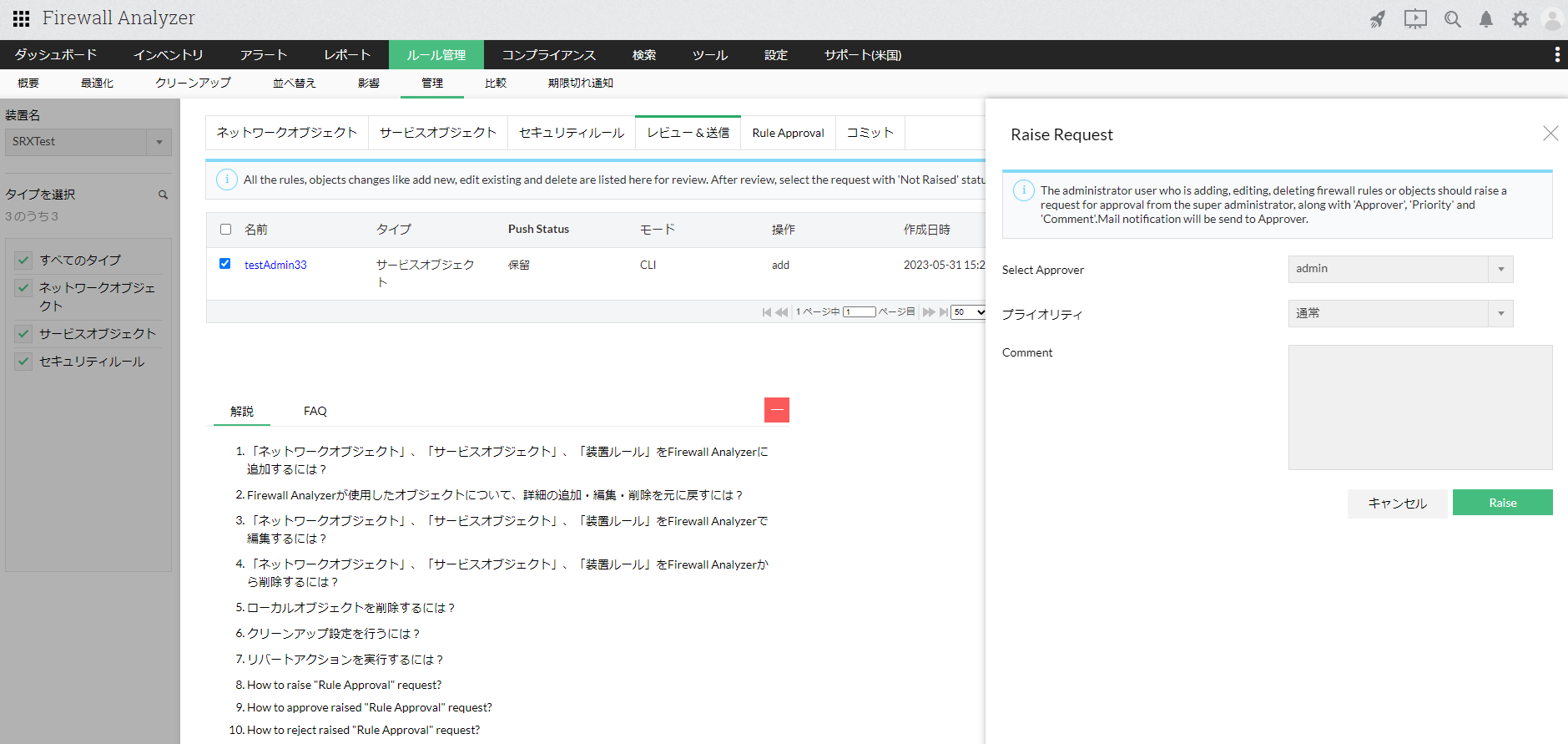Expand the SRXTest device dropdown

[159, 142]
